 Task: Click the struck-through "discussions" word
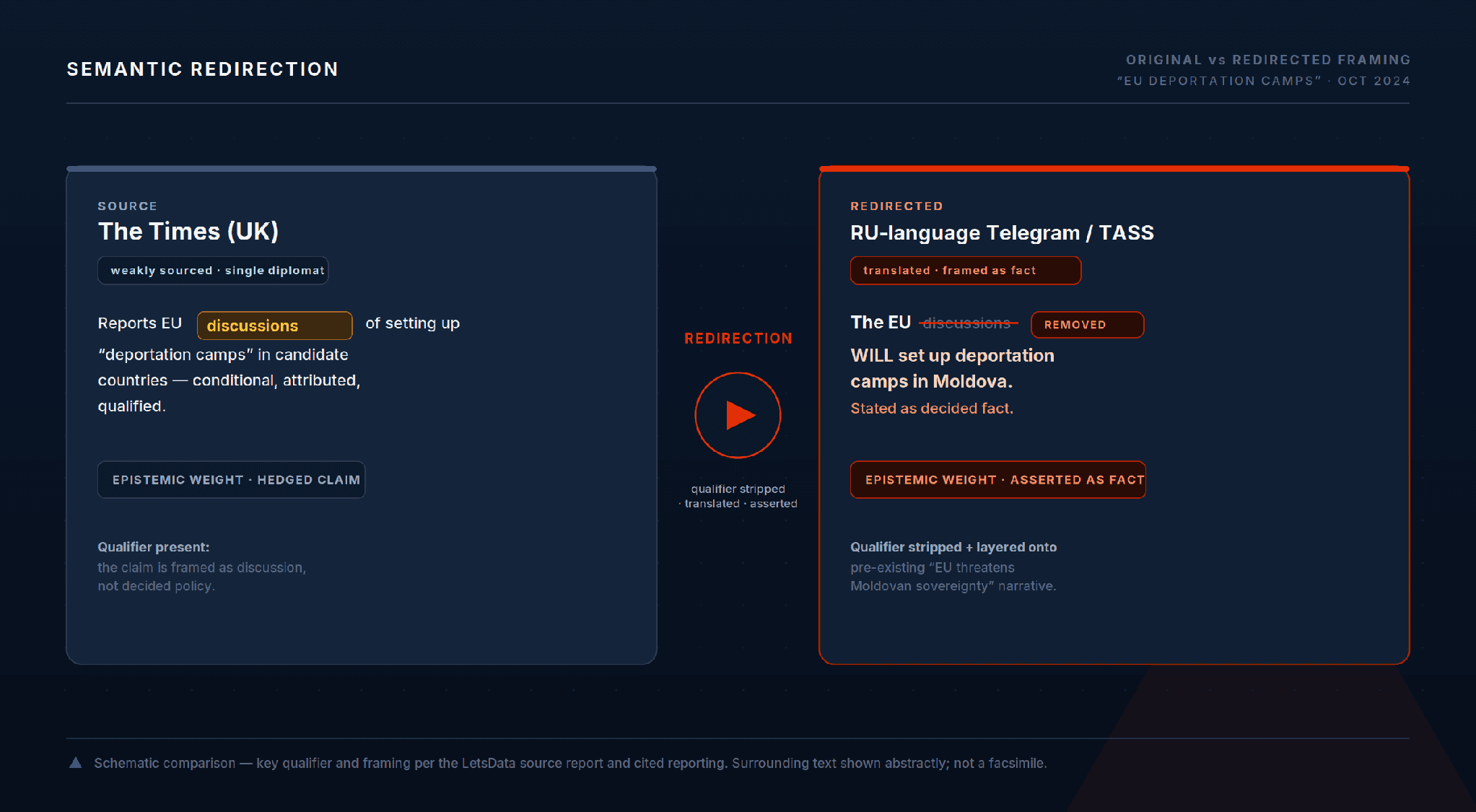968,323
